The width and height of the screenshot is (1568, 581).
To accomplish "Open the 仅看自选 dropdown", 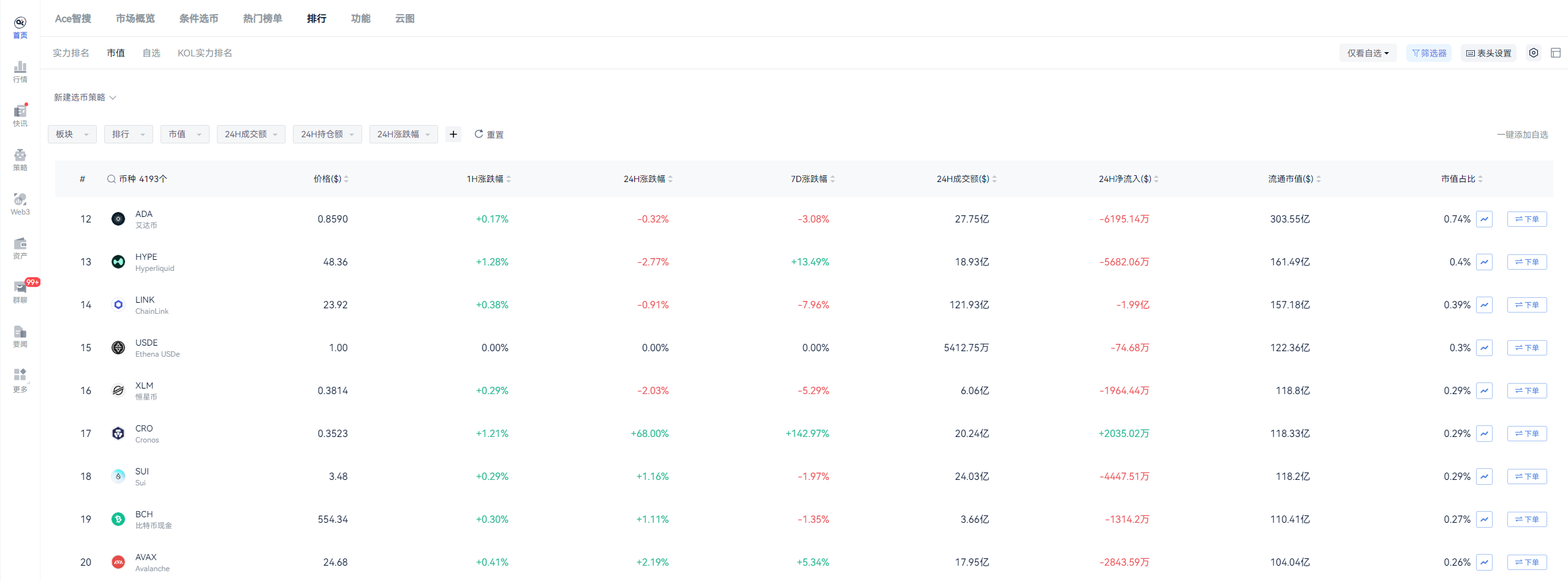I will 1368,53.
